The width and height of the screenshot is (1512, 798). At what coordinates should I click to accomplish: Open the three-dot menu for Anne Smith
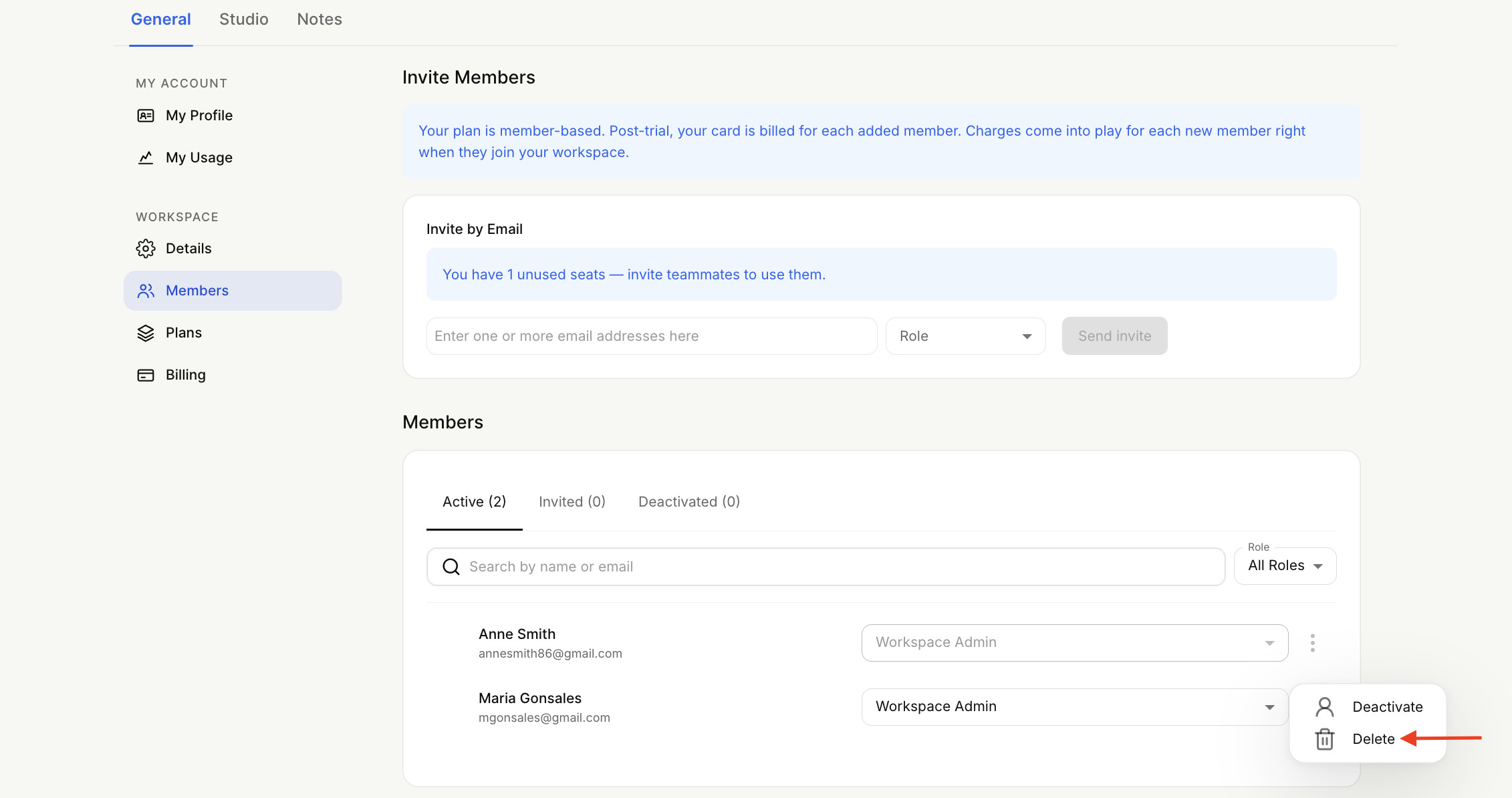point(1313,643)
